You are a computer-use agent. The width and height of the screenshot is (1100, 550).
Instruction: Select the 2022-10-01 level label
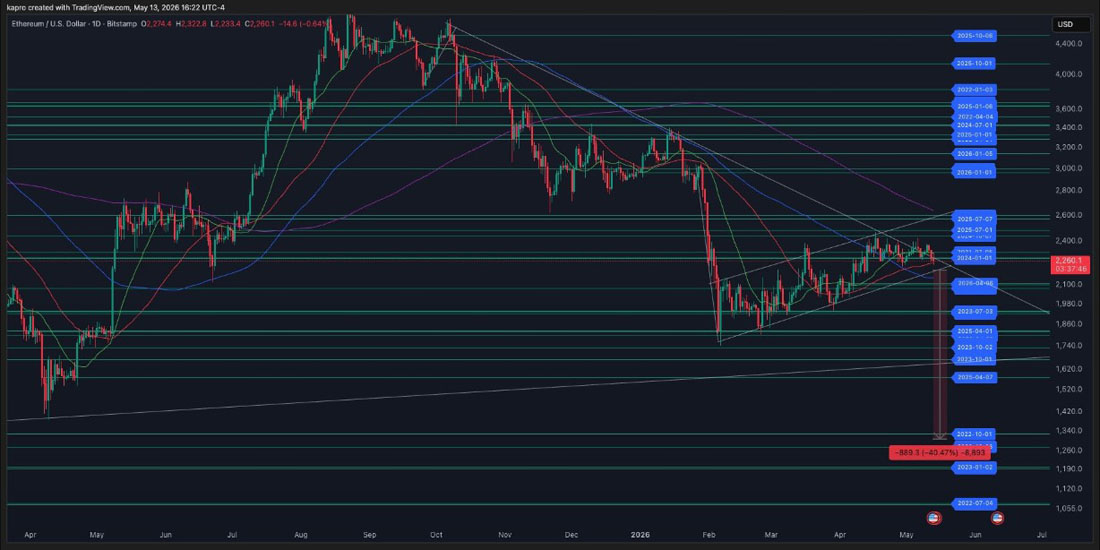coord(975,434)
